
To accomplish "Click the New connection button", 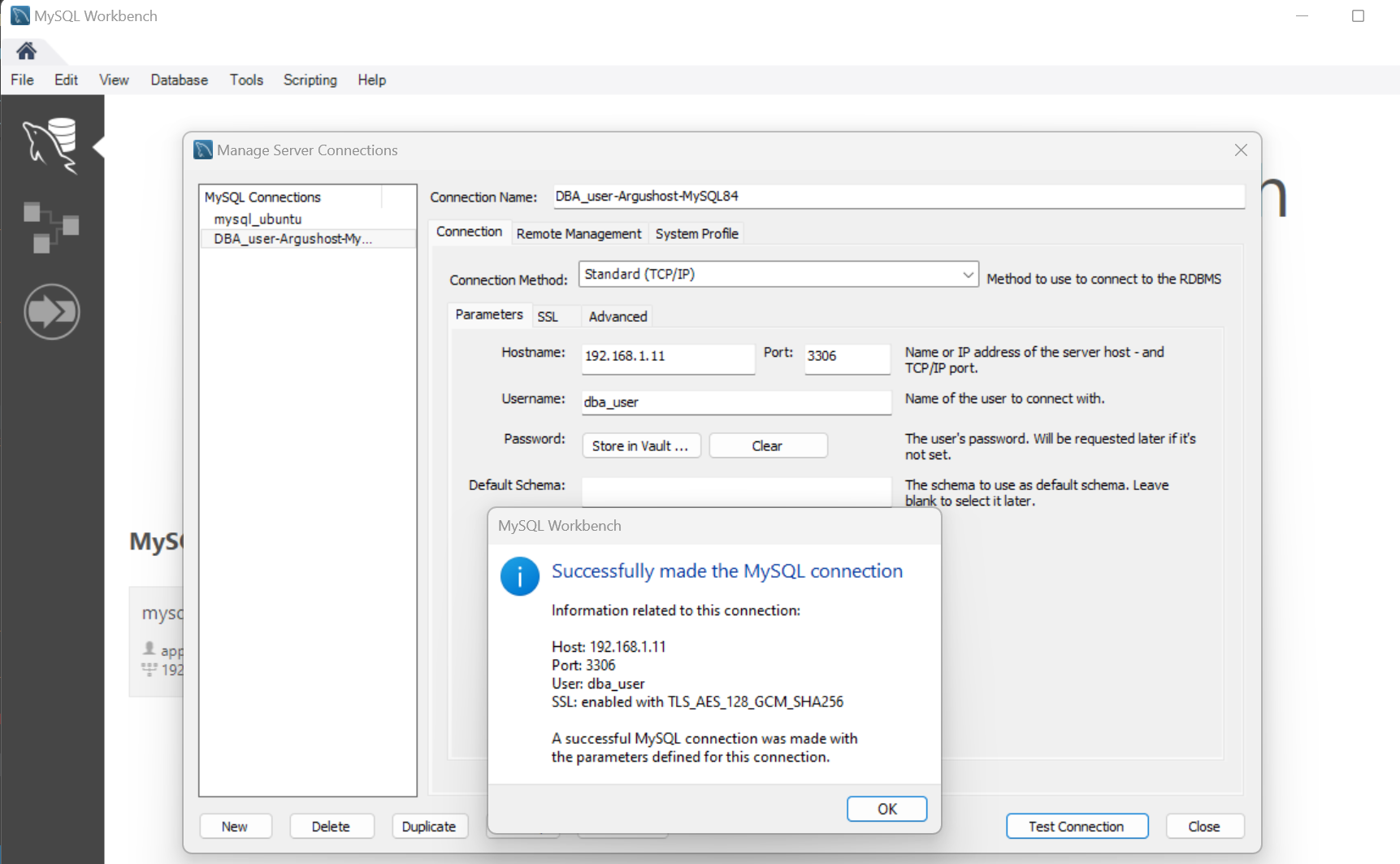I will tap(235, 826).
